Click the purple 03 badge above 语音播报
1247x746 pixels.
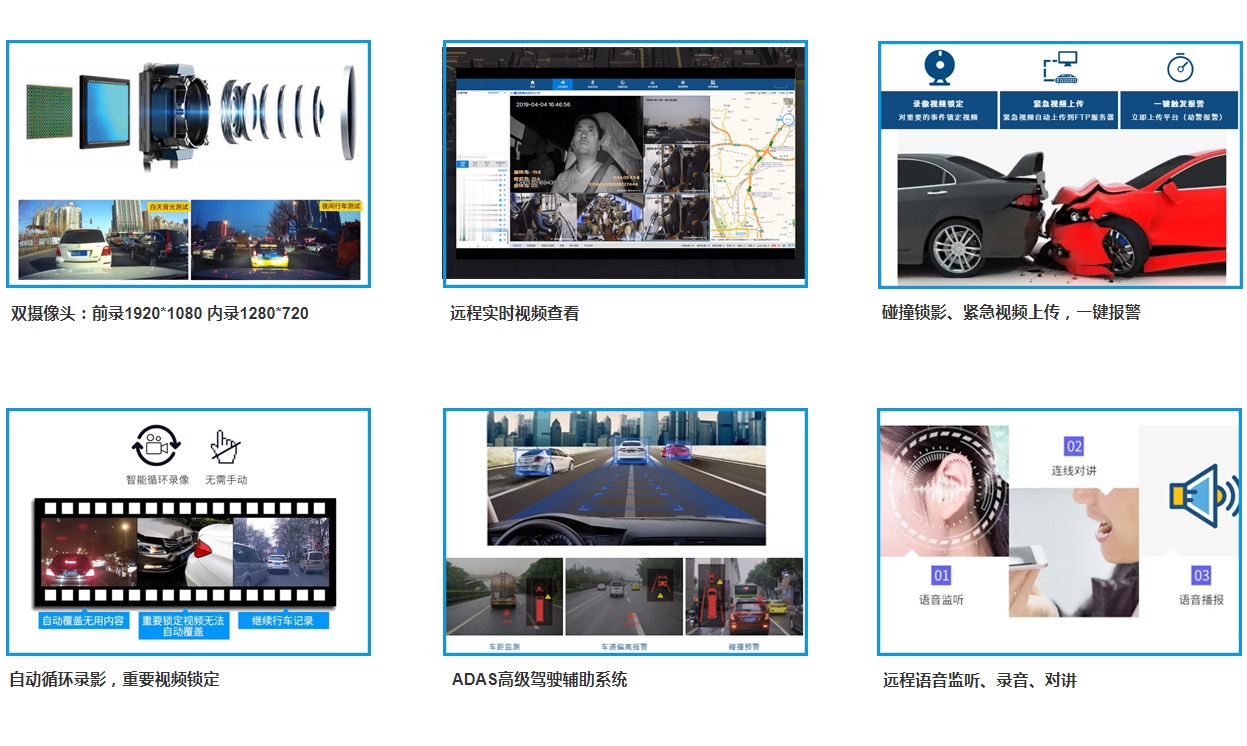coord(1201,576)
